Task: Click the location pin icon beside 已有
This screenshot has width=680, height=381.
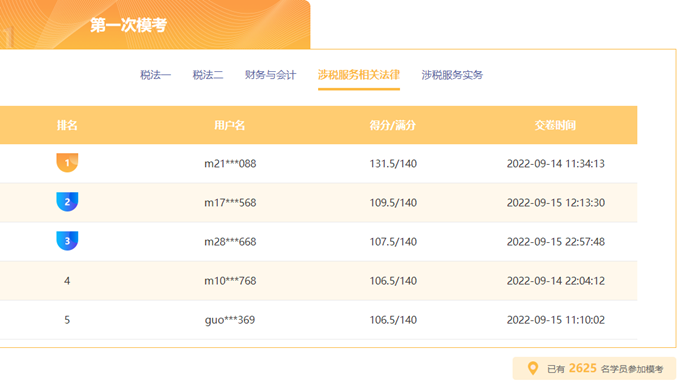Action: click(533, 368)
